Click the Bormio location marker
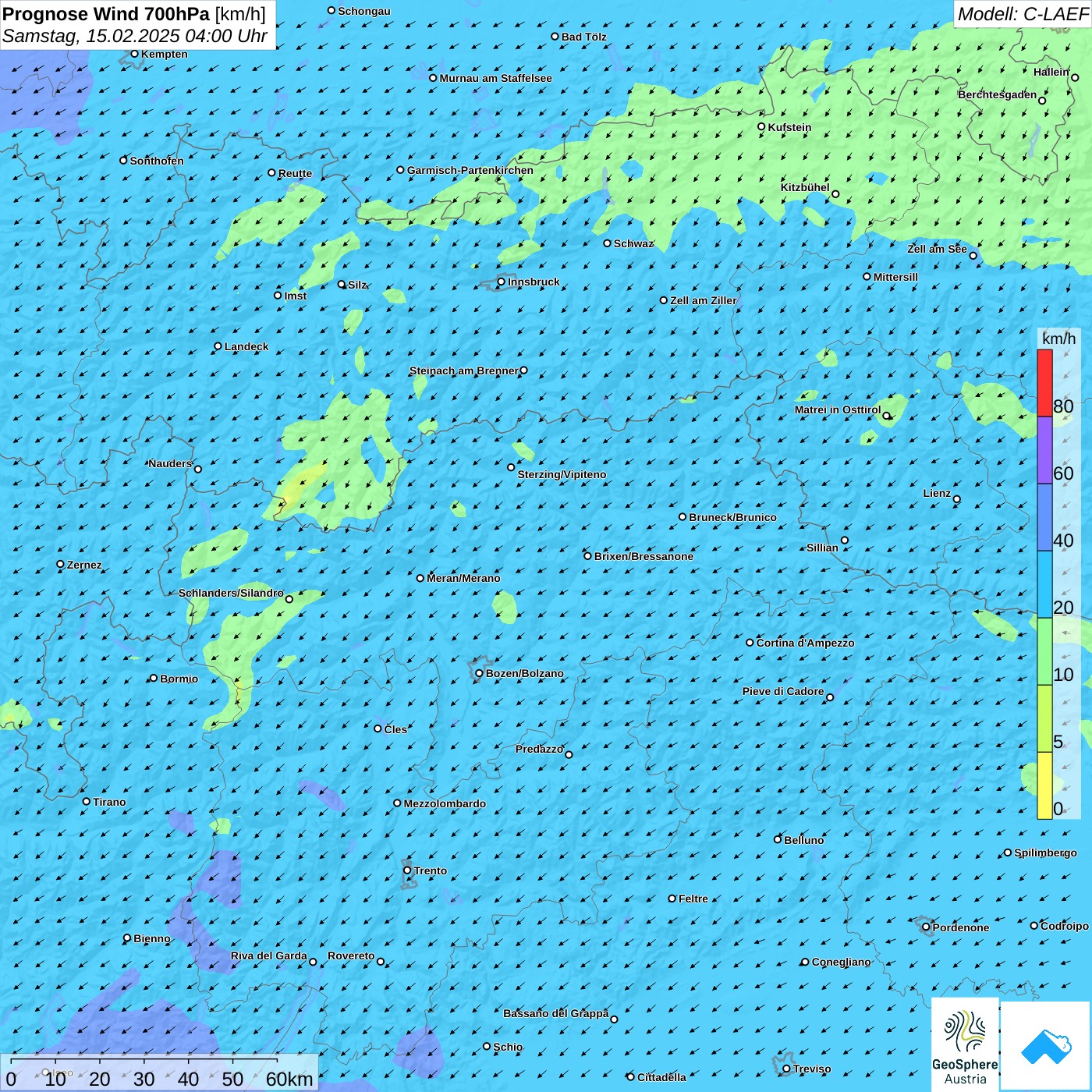1092x1092 pixels. tap(154, 678)
